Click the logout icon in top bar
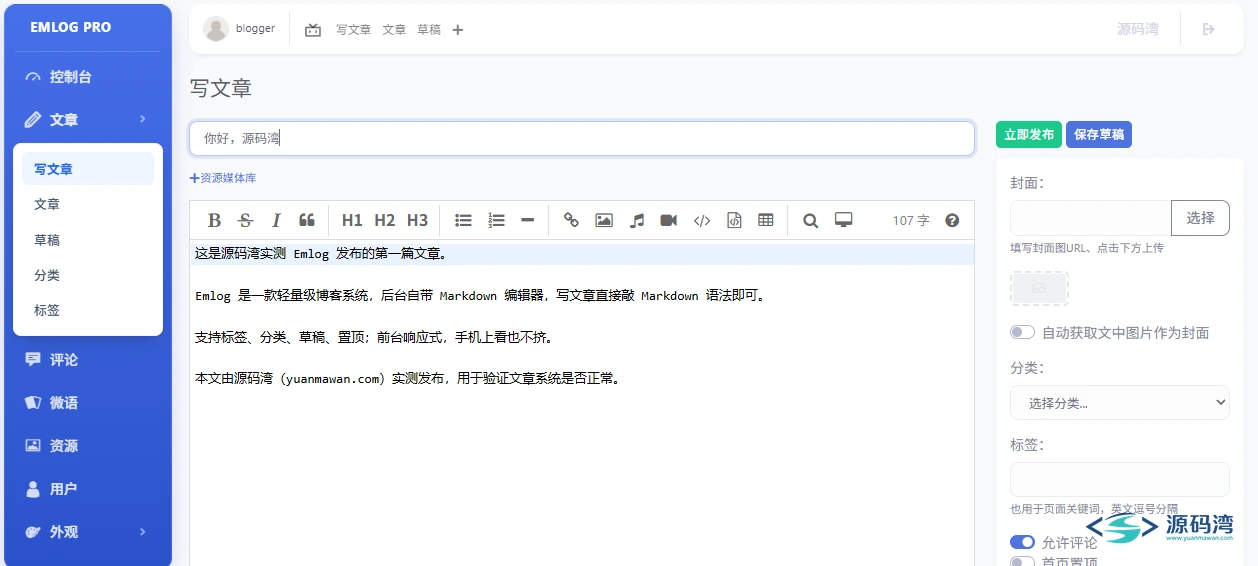 [x=1208, y=29]
